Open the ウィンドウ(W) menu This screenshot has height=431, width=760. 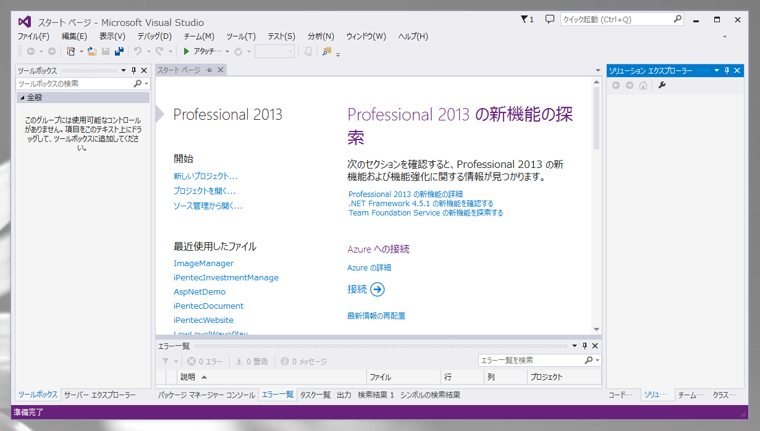pos(366,36)
